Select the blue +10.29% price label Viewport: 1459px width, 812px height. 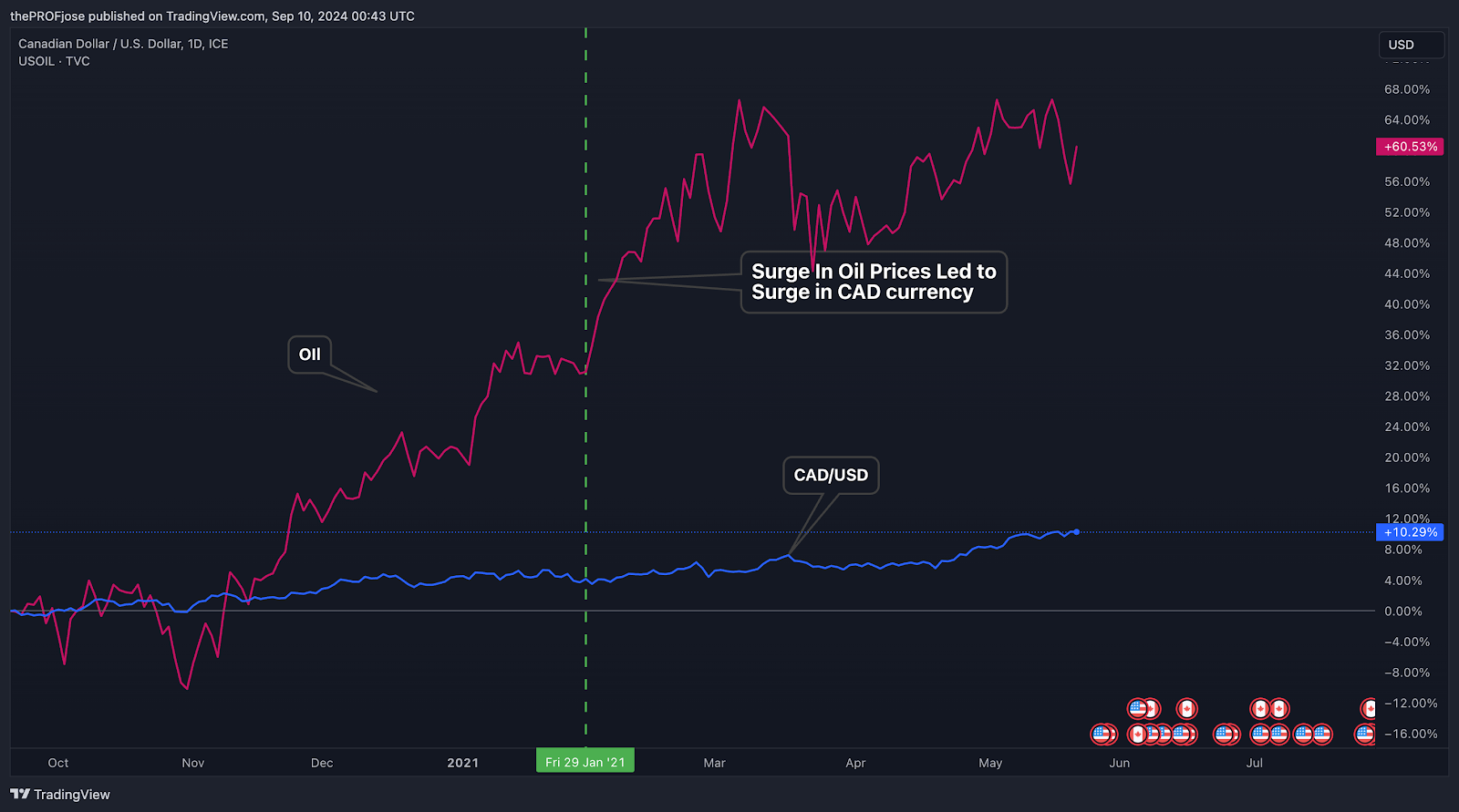pyautogui.click(x=1410, y=532)
